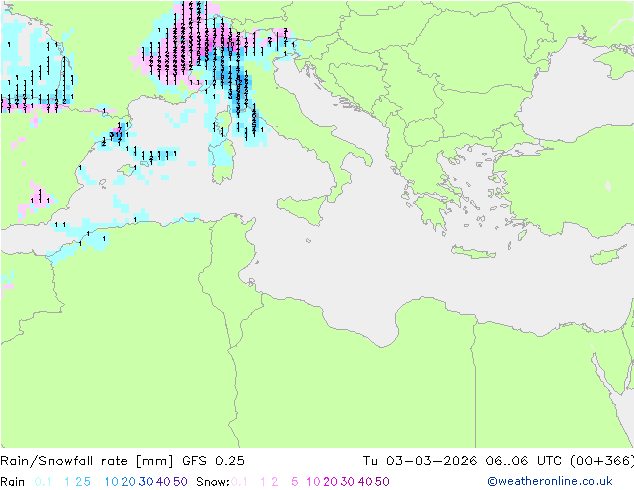Screen dimensions: 634x490
Task: Click the Snow legend 0.1 value
Action: (239, 482)
